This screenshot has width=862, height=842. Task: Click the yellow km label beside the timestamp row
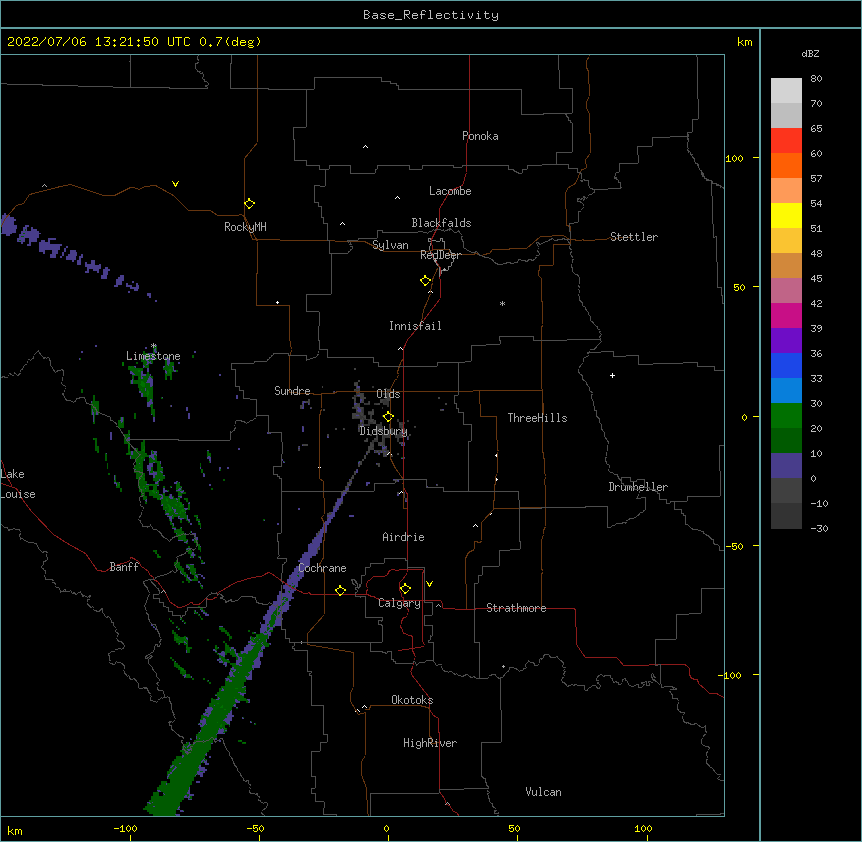[x=744, y=42]
